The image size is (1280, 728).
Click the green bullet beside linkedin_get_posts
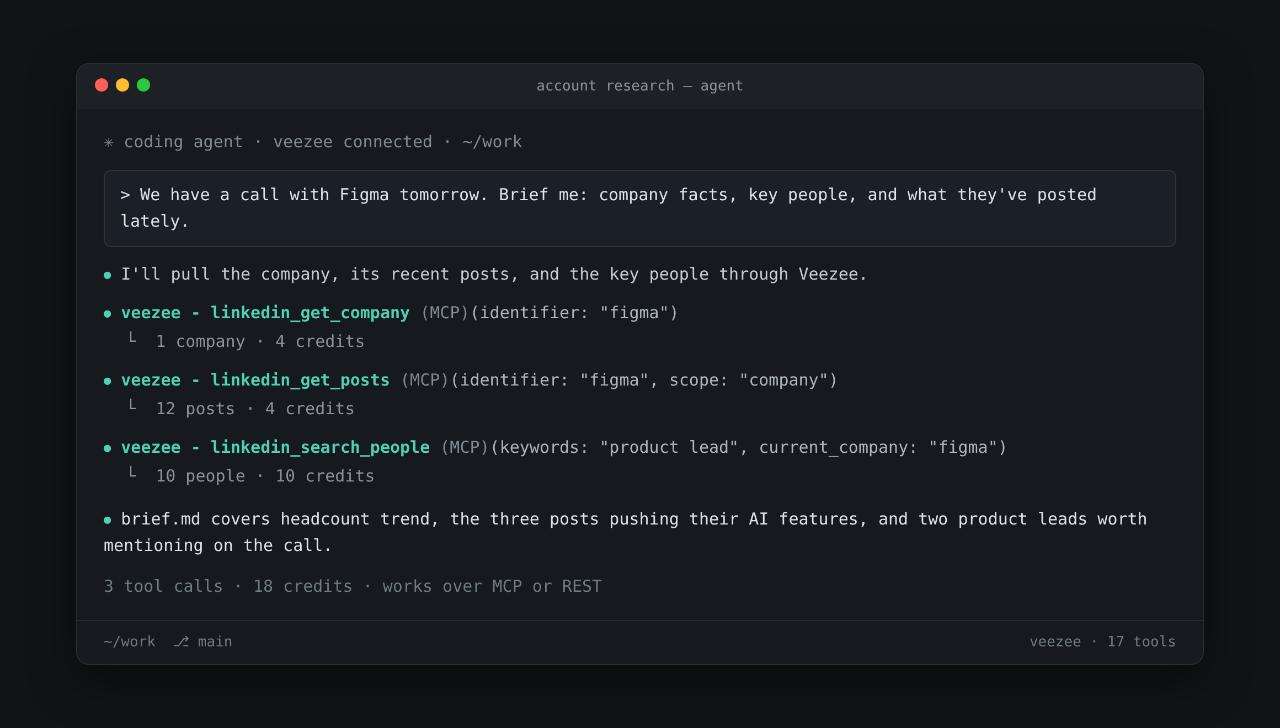108,381
